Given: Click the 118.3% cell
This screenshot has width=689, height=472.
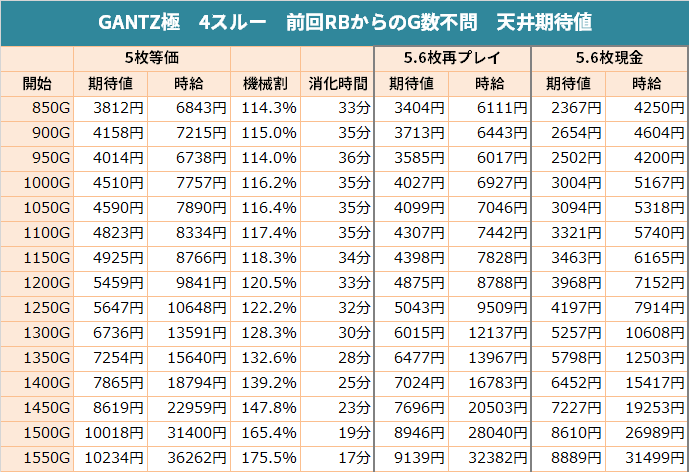Looking at the screenshot, I should (x=265, y=258).
